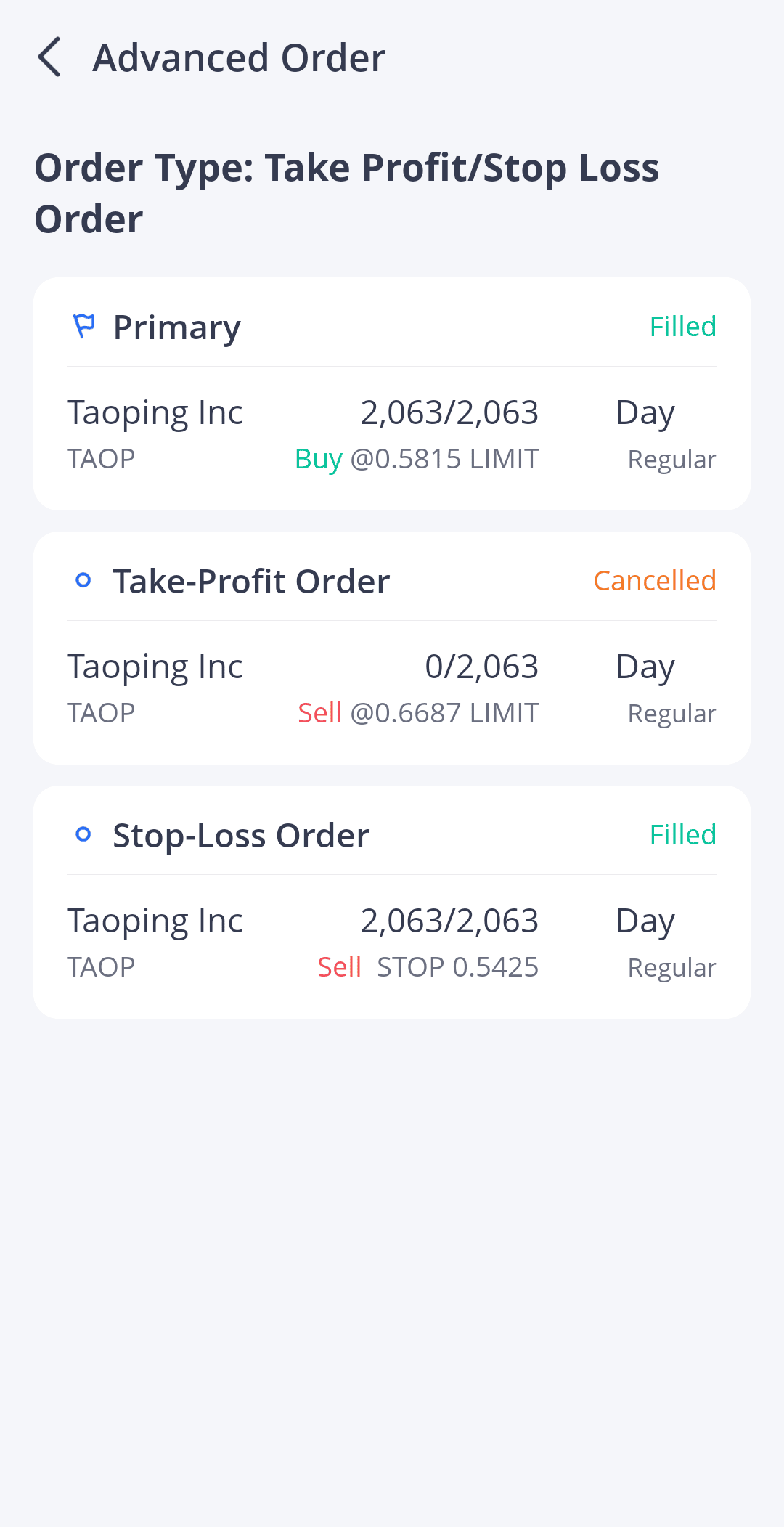Open Taoping Inc in Take-Profit card
This screenshot has height=1527, width=784.
[x=155, y=667]
